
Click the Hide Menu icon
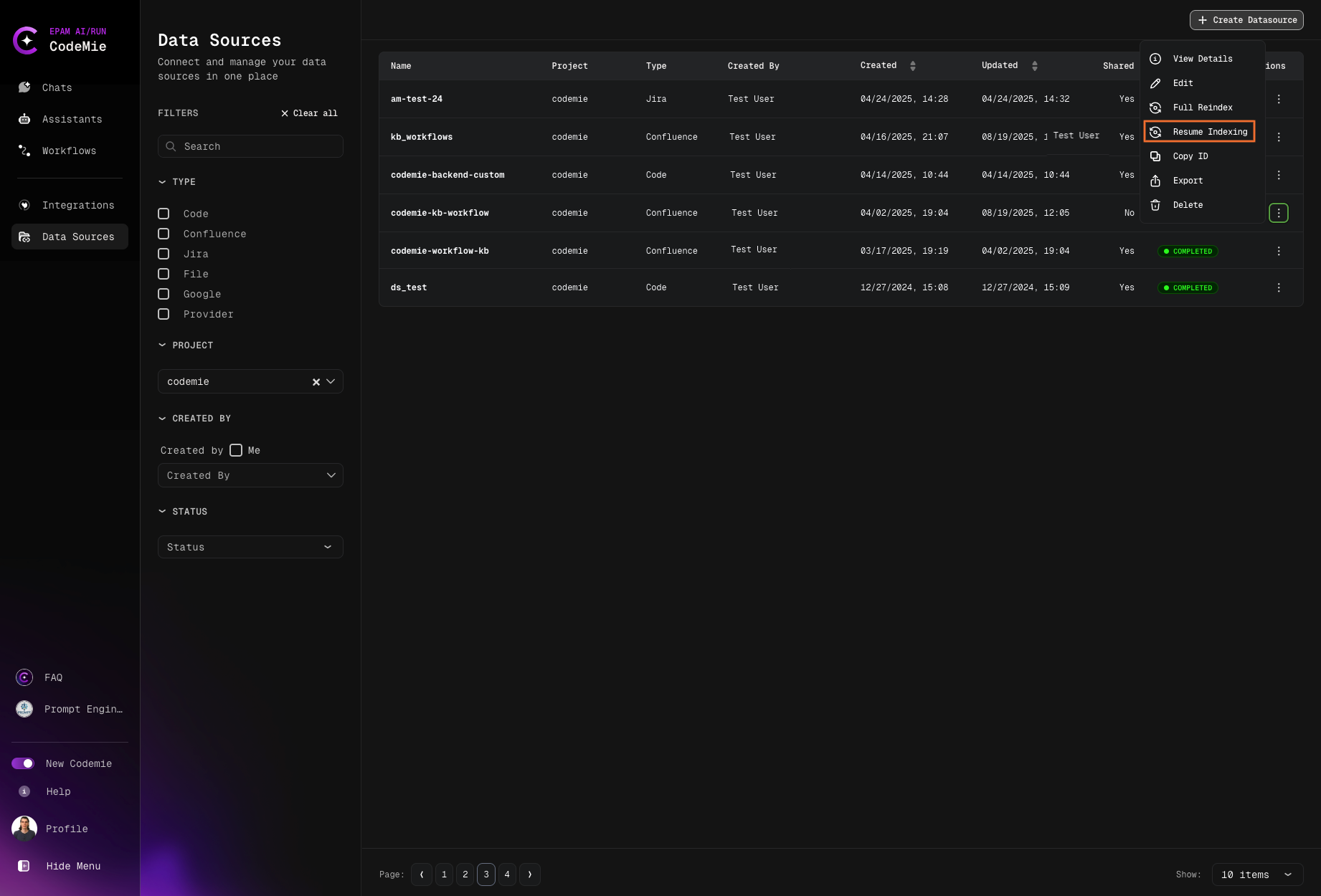click(24, 866)
